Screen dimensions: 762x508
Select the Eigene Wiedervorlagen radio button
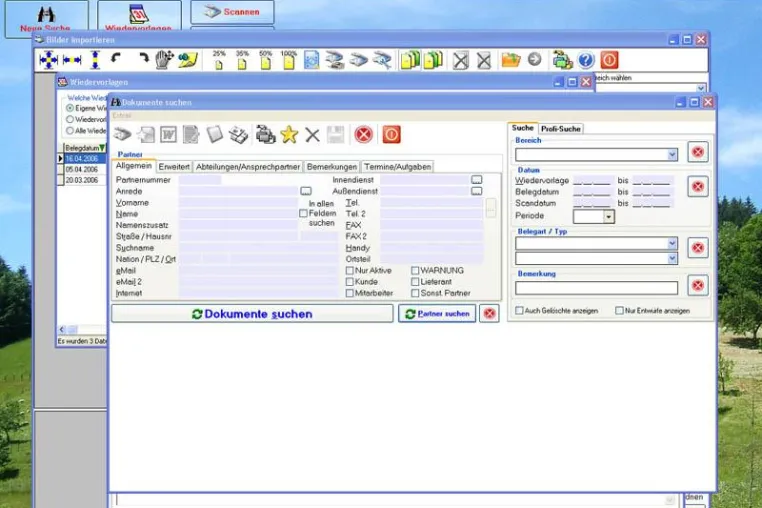[70, 108]
